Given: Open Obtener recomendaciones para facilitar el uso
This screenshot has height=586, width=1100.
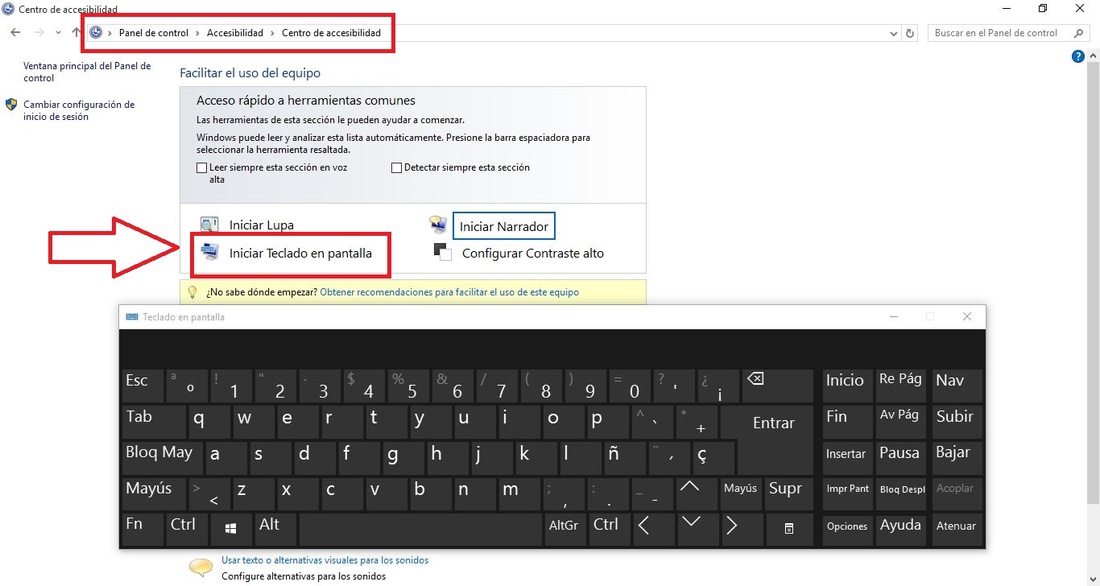Looking at the screenshot, I should pos(450,292).
